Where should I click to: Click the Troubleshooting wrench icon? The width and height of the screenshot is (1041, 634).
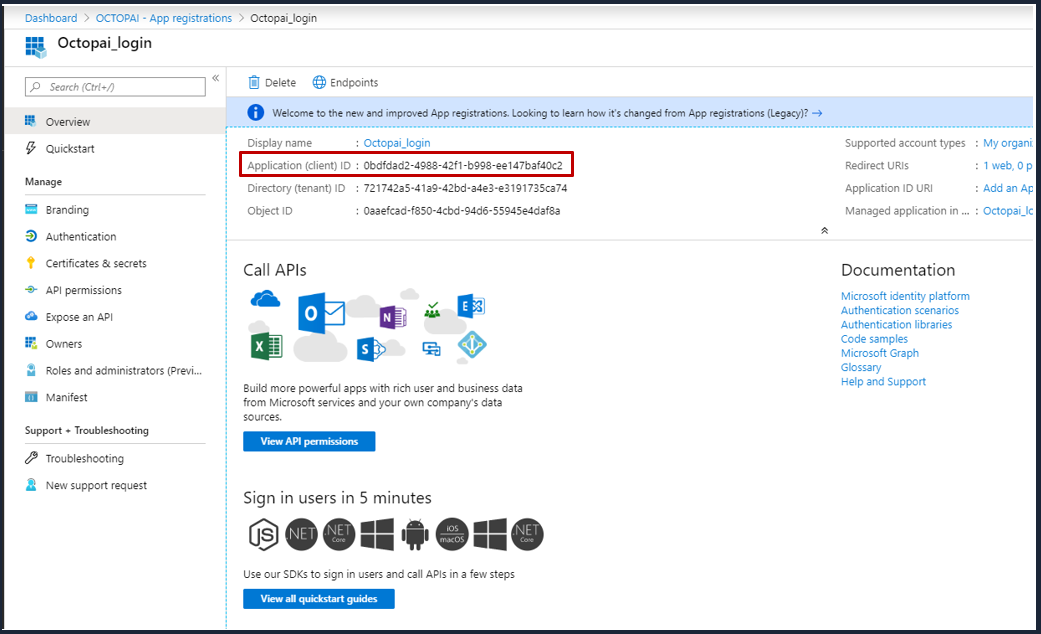31,459
